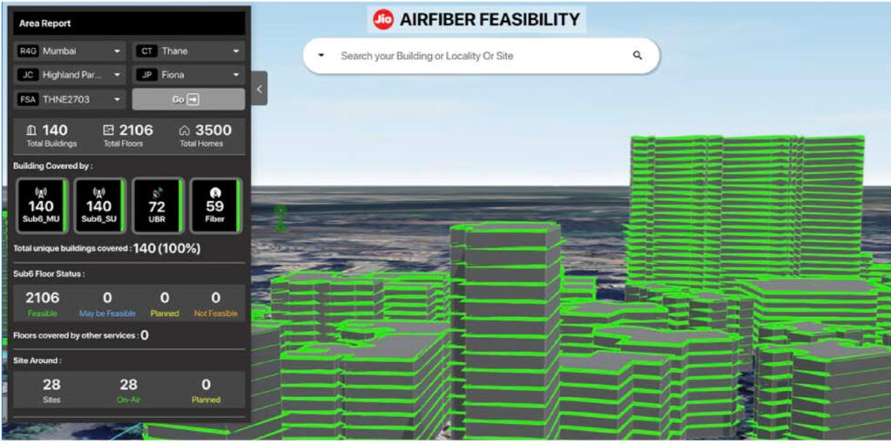Open the CT Thane dropdown
This screenshot has width=891, height=444.
tap(188, 50)
